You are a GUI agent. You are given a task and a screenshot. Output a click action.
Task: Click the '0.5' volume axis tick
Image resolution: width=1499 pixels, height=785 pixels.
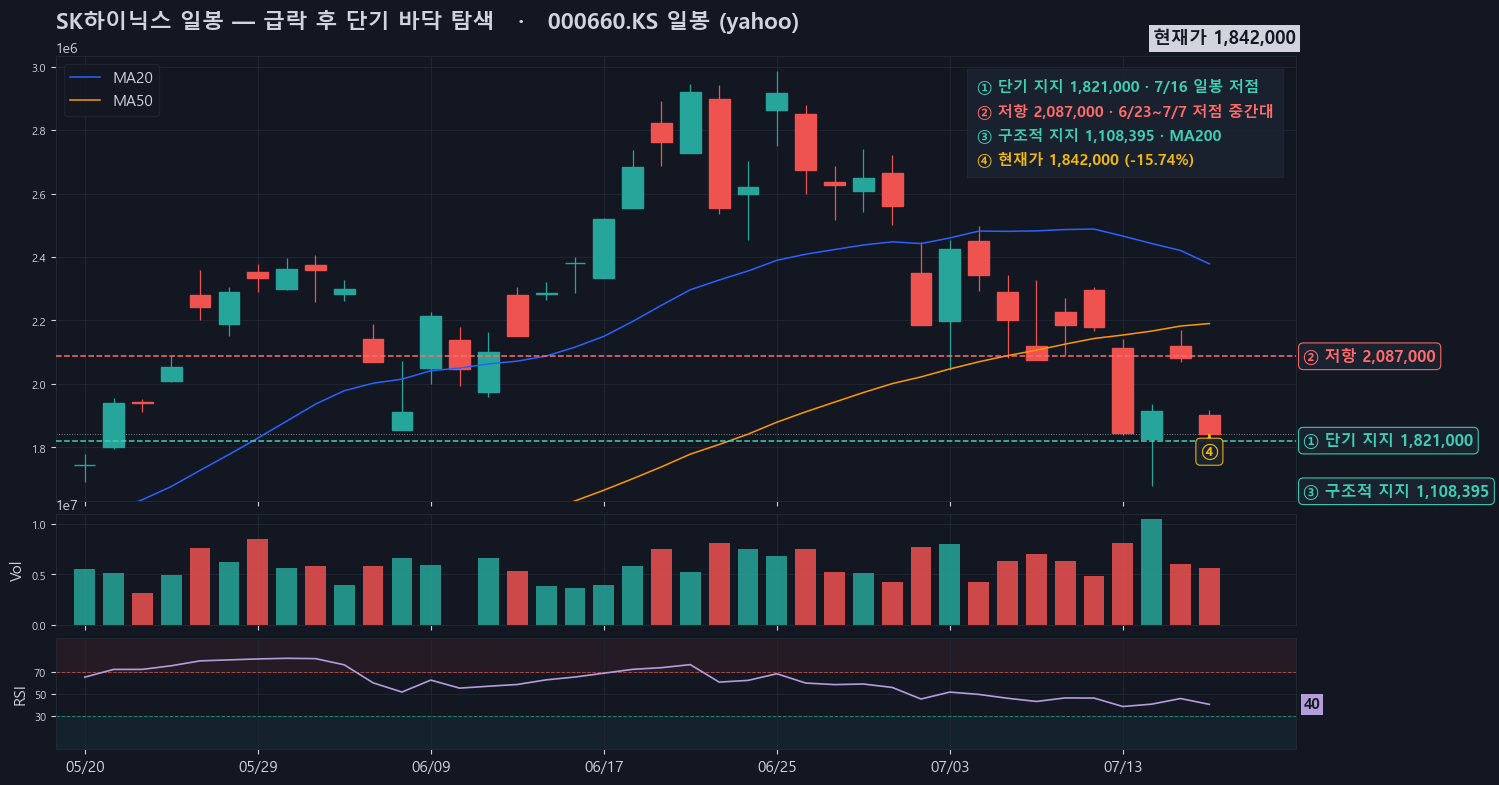pos(41,575)
